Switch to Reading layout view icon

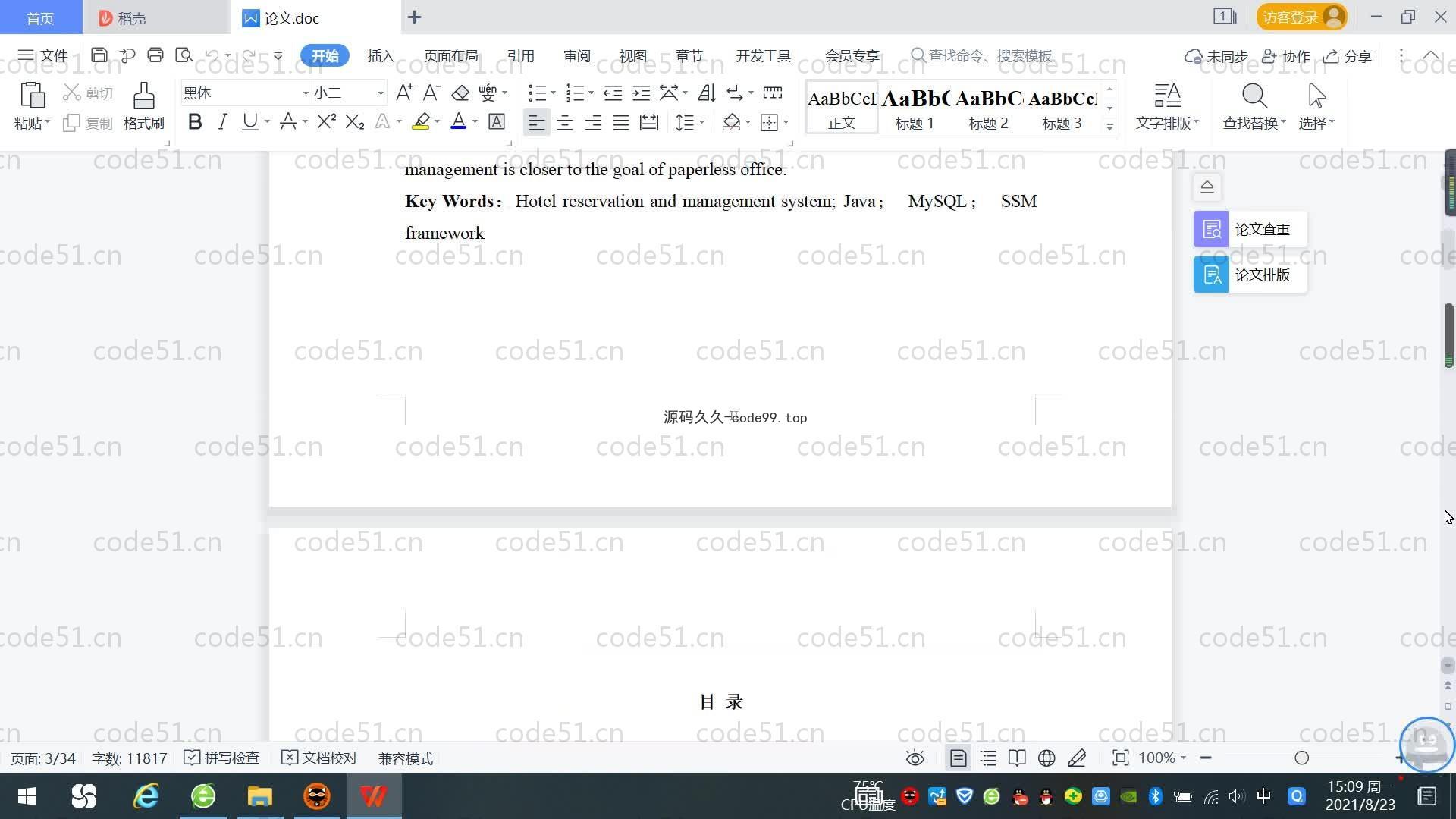coord(1017,758)
